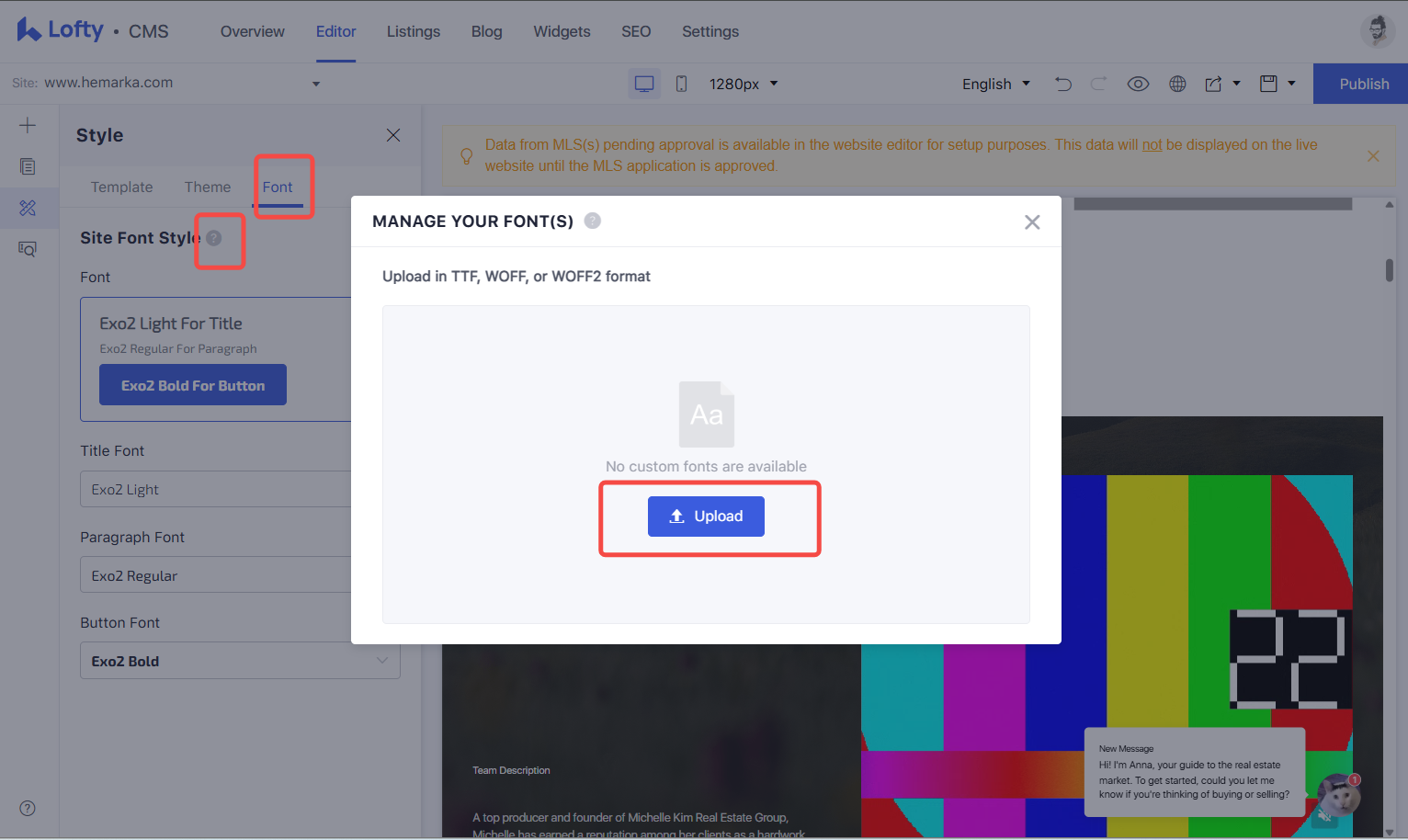Open the Settings section
Image resolution: width=1408 pixels, height=840 pixels.
point(710,31)
